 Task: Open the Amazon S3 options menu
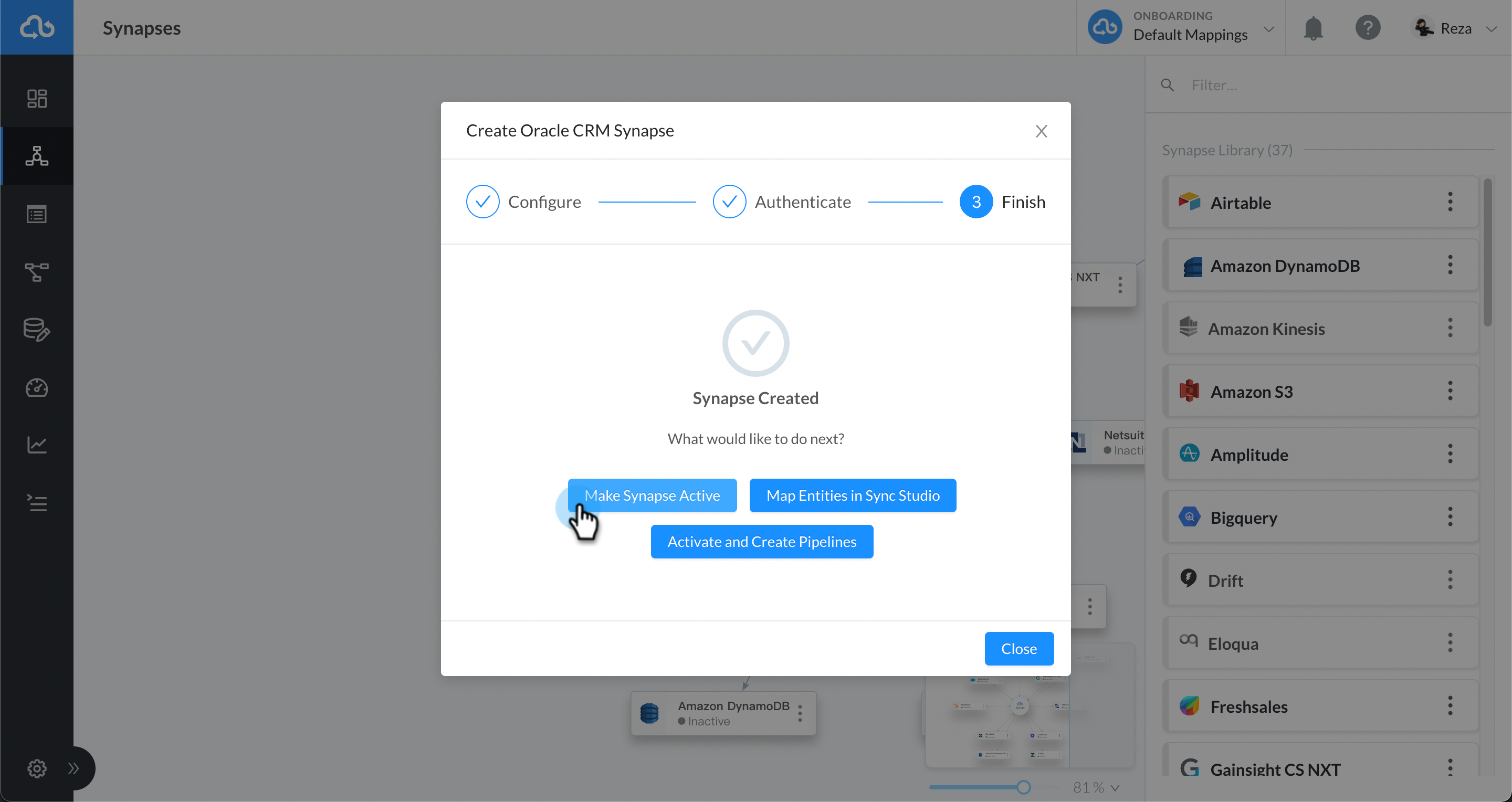[1450, 391]
